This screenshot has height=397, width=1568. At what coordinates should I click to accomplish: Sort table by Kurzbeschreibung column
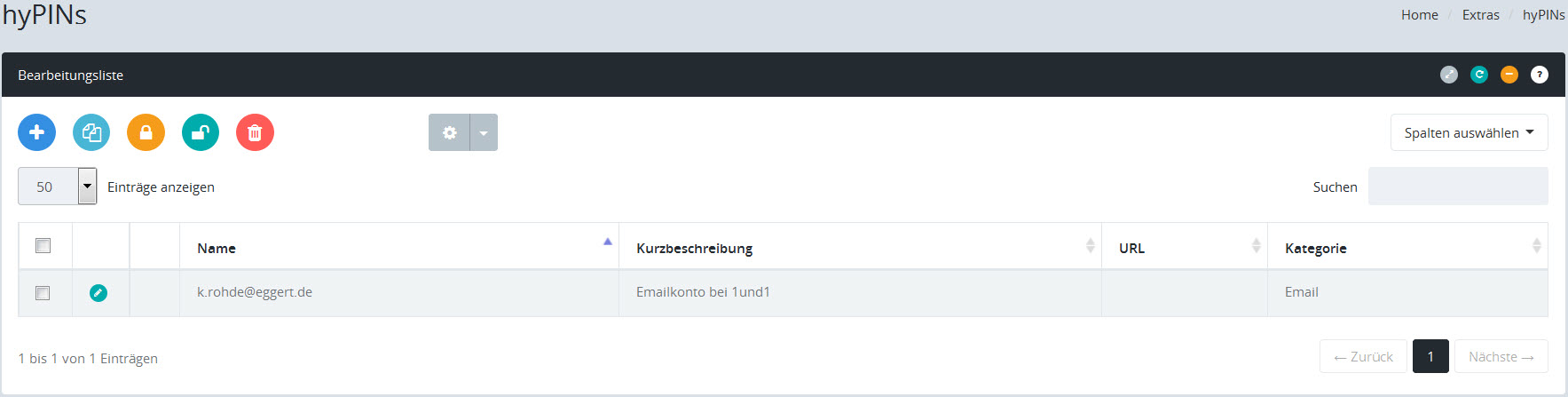tap(694, 248)
